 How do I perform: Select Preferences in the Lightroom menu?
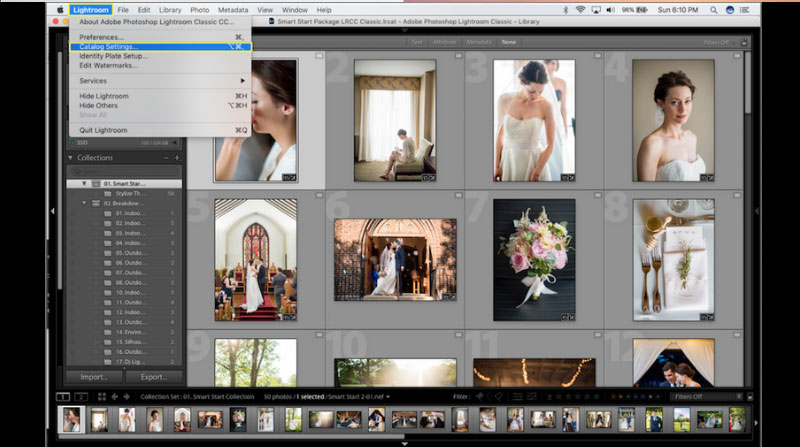(102, 37)
